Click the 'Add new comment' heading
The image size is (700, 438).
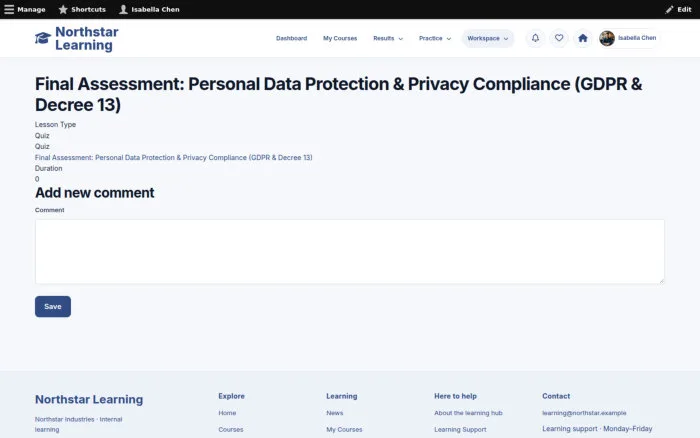pyautogui.click(x=95, y=193)
